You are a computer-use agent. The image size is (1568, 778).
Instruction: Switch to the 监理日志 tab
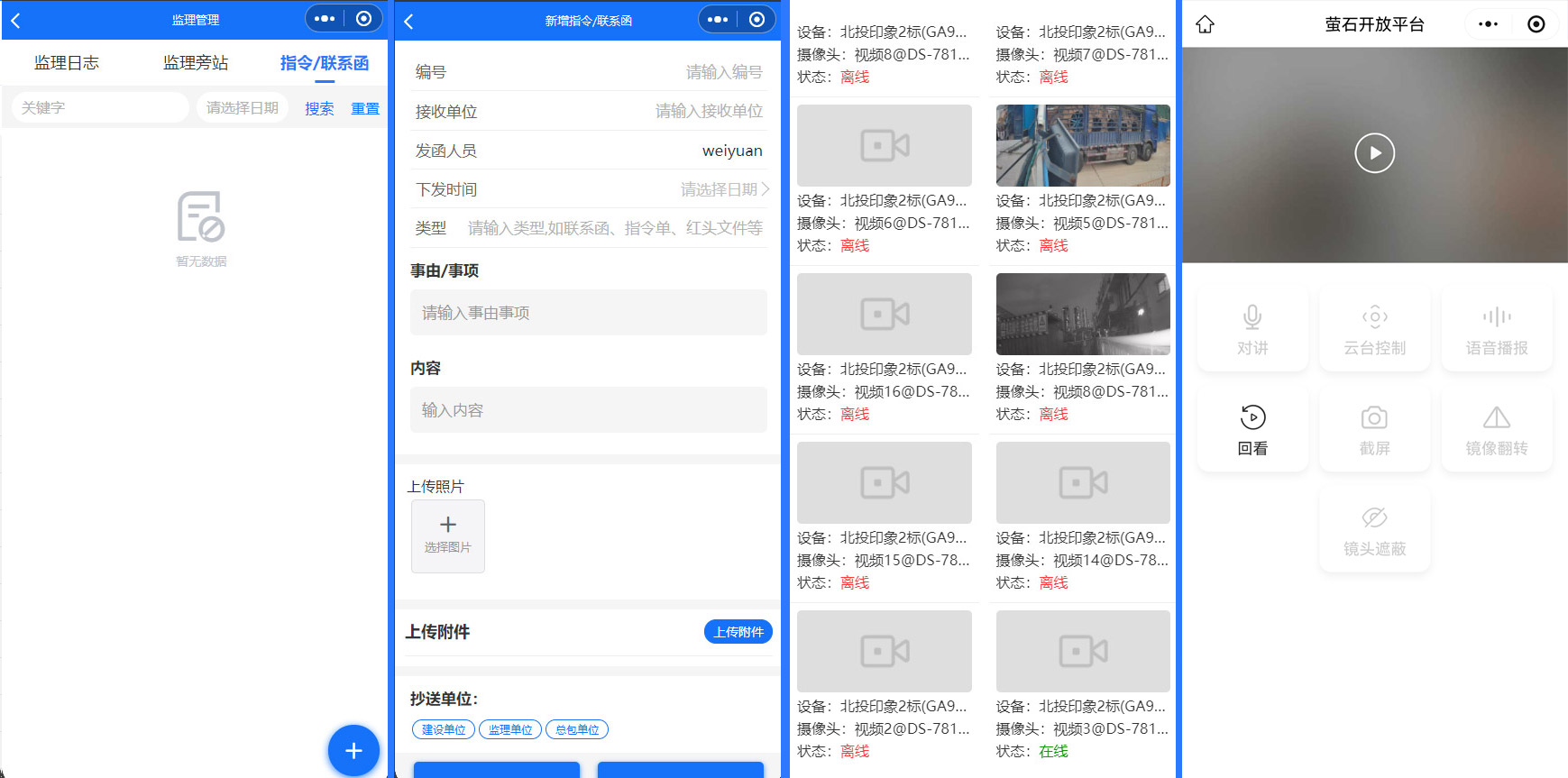[67, 63]
